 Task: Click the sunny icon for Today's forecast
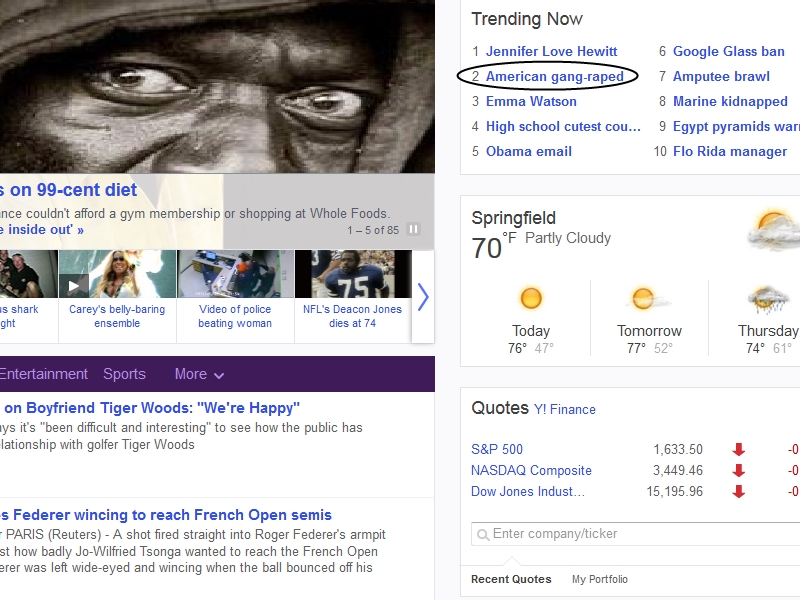point(531,299)
